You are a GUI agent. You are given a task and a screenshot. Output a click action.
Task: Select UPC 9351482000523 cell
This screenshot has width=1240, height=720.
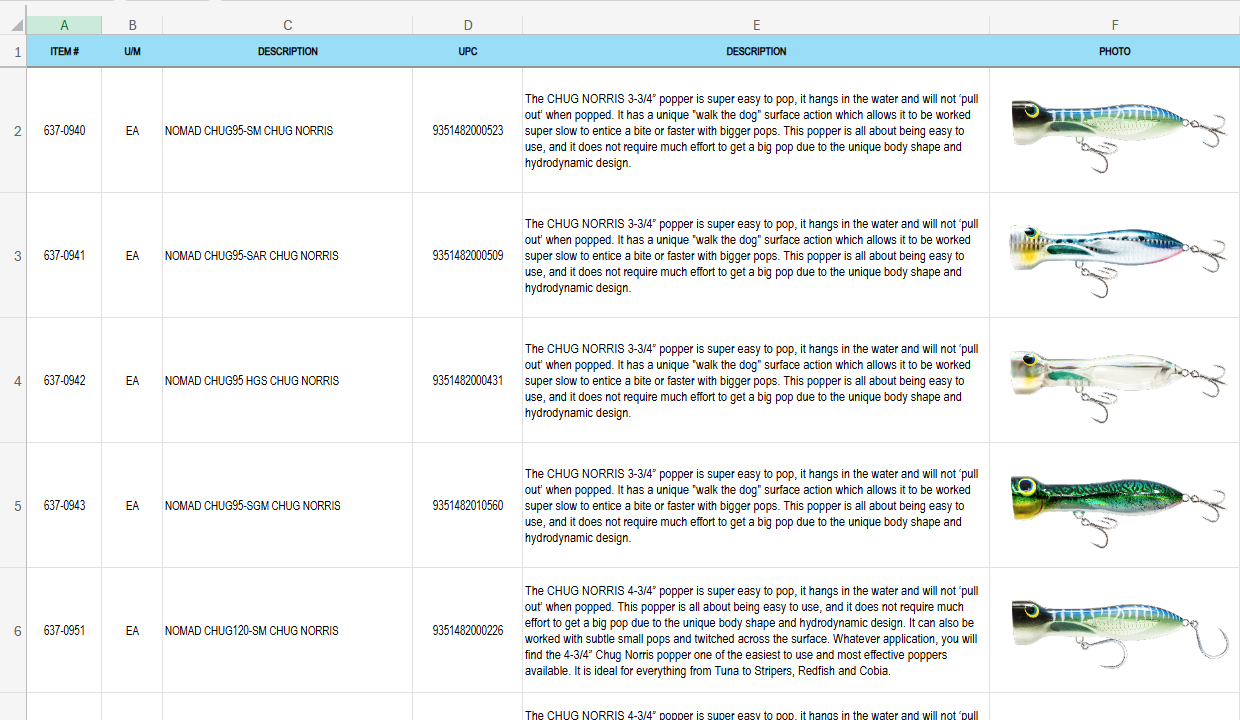pyautogui.click(x=468, y=130)
